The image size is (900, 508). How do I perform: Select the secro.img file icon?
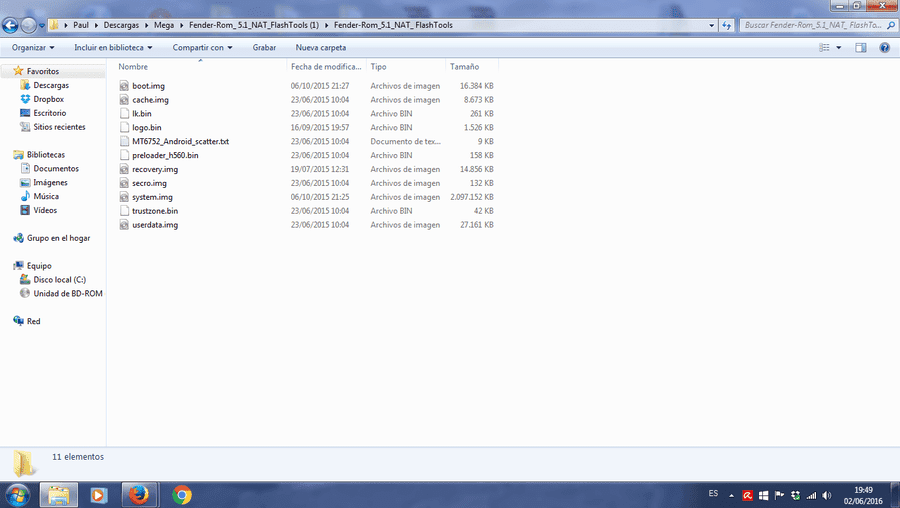(x=125, y=183)
